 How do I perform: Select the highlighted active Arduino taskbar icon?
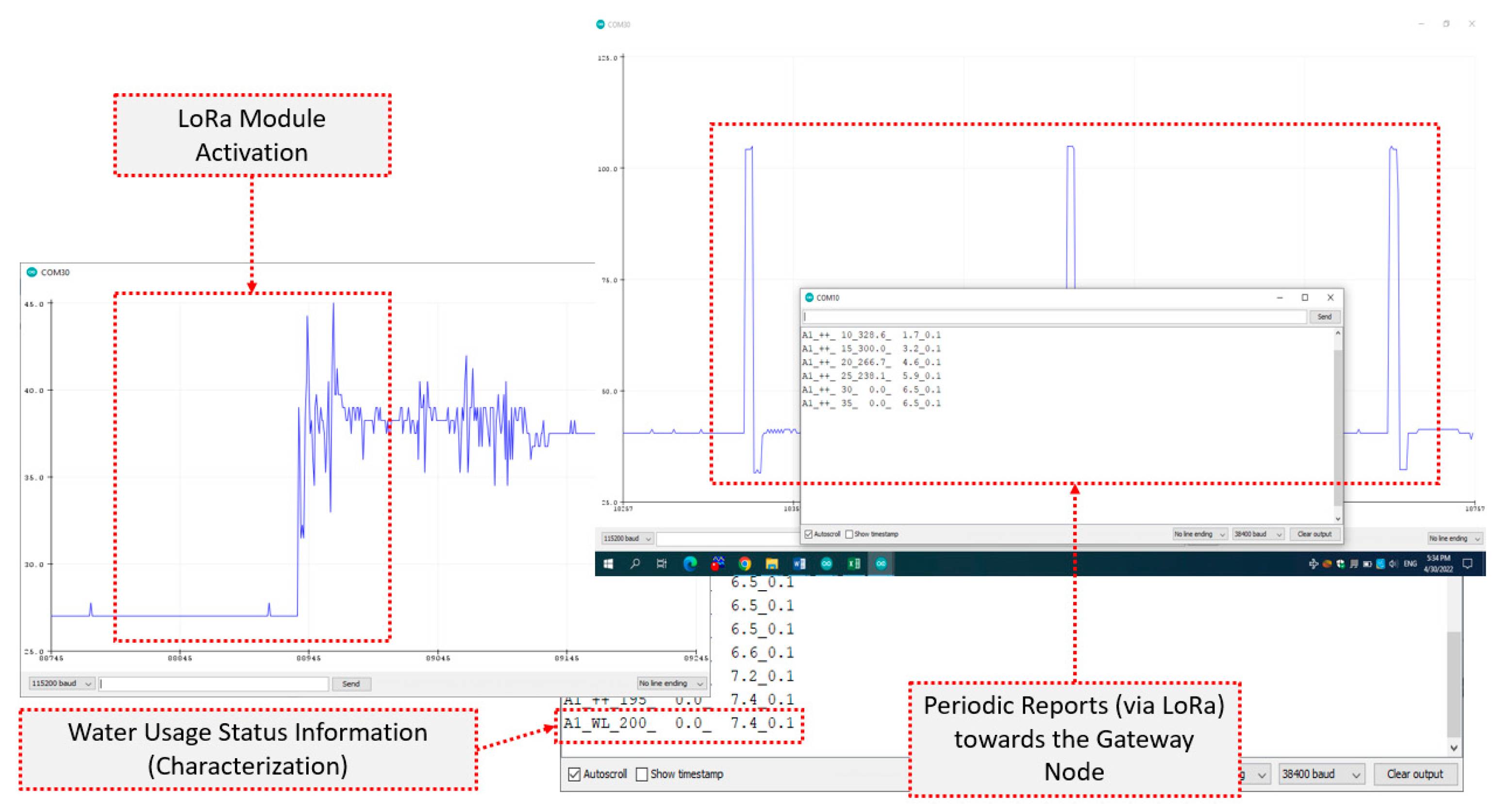pos(881,564)
